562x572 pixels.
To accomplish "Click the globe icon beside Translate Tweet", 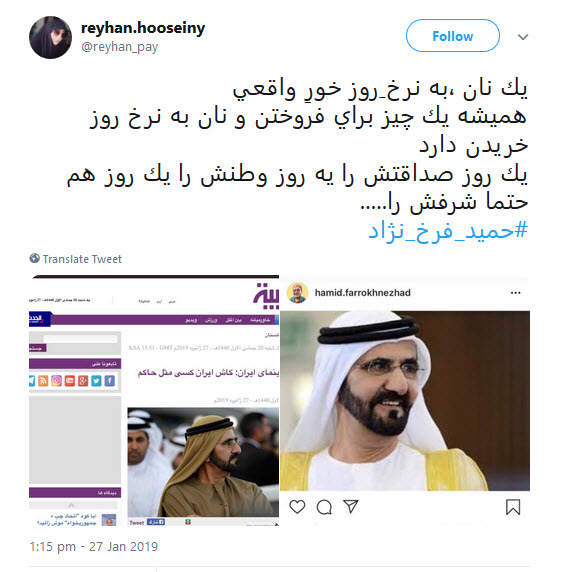I will (35, 258).
